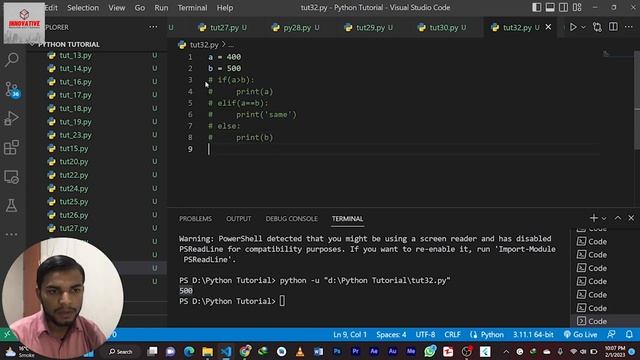Open the Terminal menu
The height and width of the screenshot is (360, 640).
pyautogui.click(x=192, y=7)
